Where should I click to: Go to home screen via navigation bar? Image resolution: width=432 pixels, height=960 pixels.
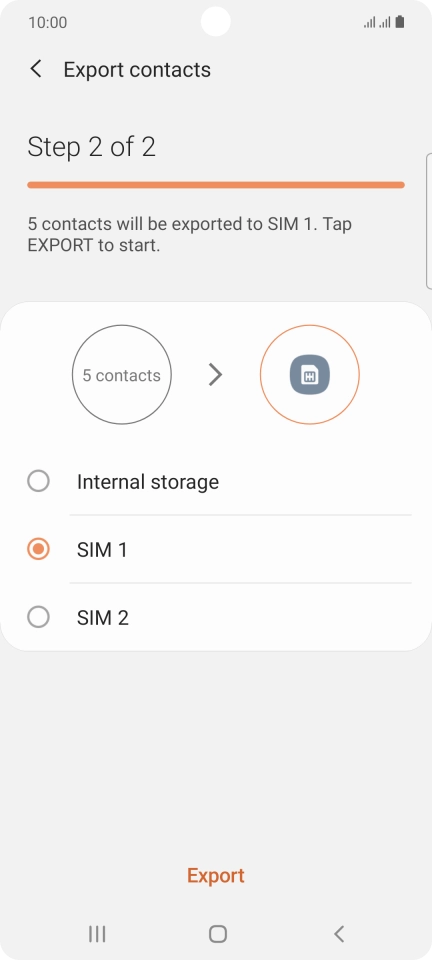click(x=217, y=934)
